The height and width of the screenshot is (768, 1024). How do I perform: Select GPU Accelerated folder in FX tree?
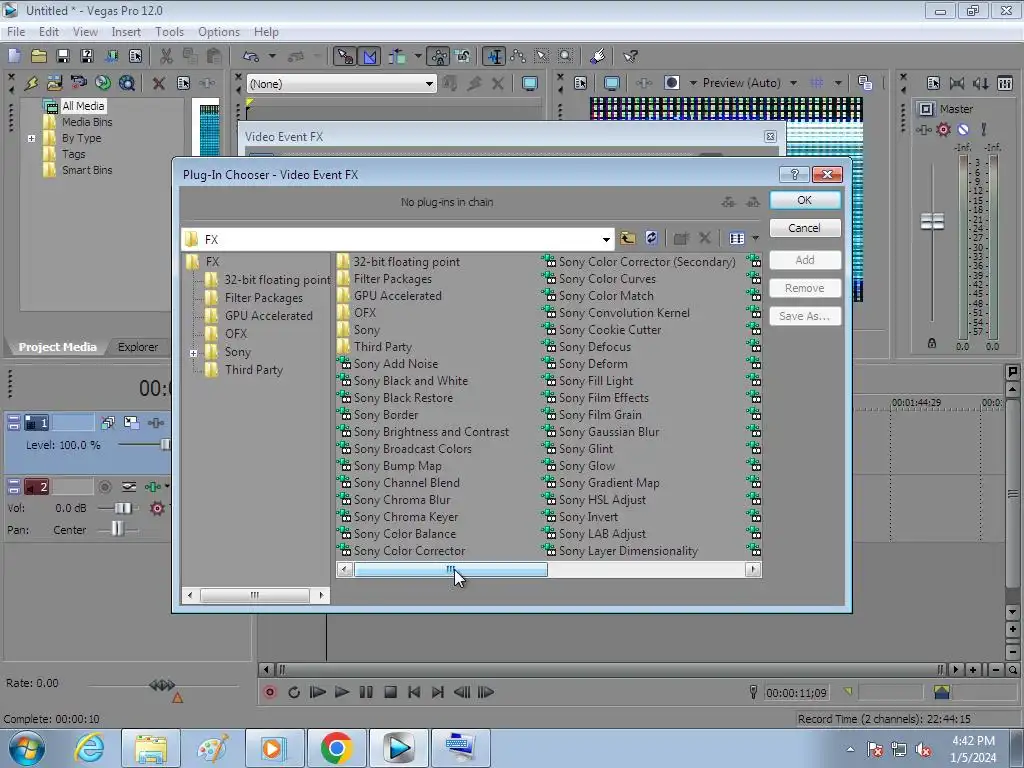click(x=268, y=315)
